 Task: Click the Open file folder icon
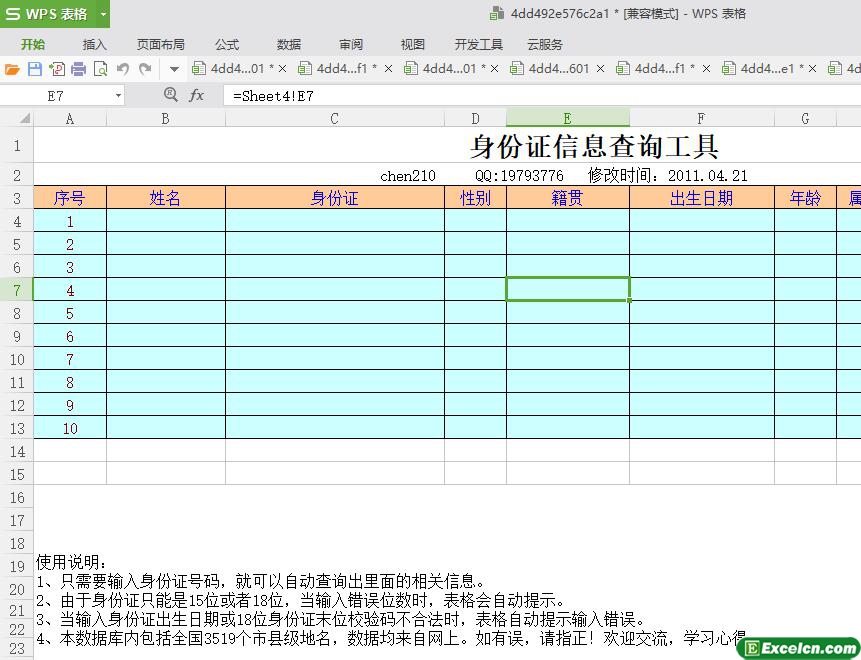[12, 69]
